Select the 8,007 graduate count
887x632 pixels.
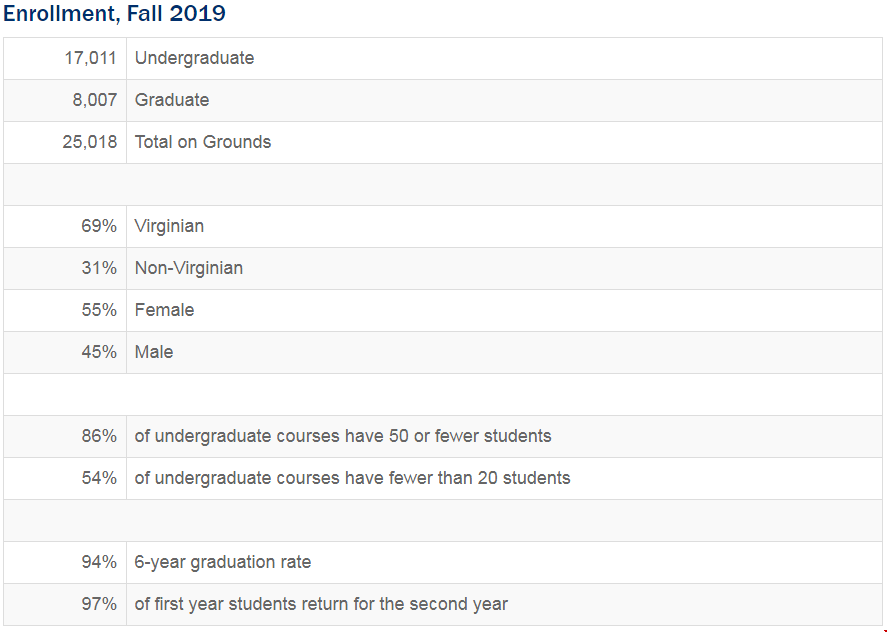94,100
